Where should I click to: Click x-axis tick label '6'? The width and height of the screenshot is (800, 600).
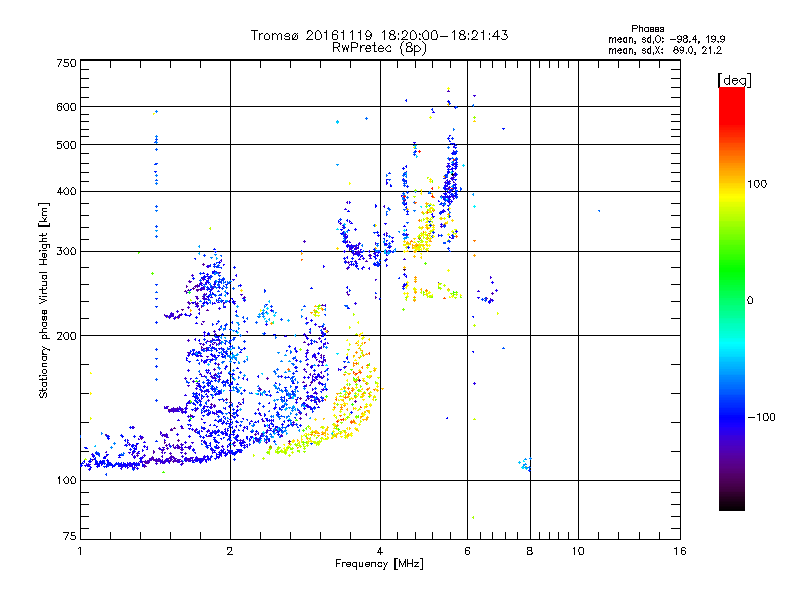pyautogui.click(x=467, y=551)
